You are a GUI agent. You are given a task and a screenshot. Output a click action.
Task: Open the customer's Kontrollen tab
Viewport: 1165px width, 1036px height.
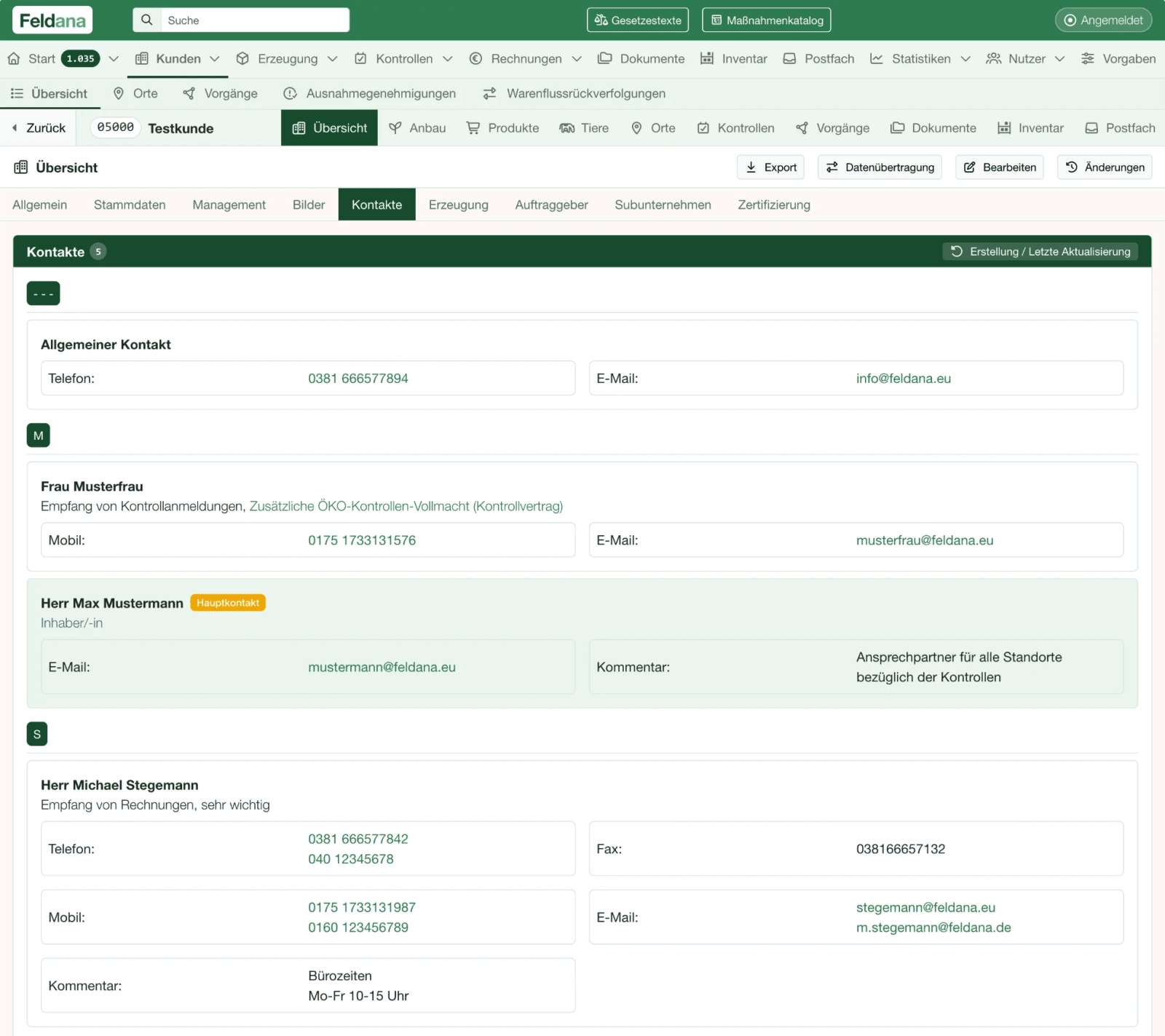[735, 128]
